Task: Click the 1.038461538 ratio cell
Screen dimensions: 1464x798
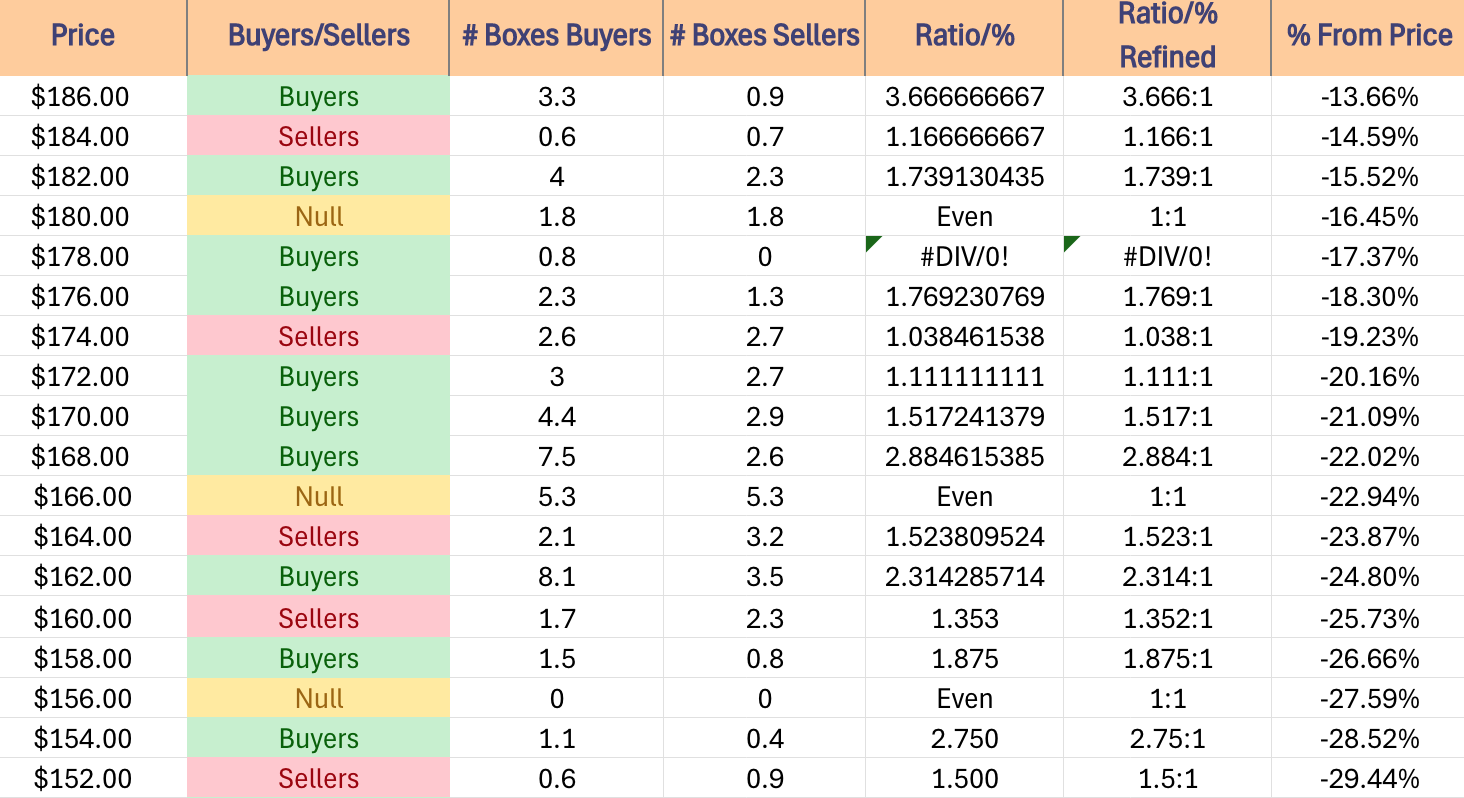Action: (x=964, y=337)
